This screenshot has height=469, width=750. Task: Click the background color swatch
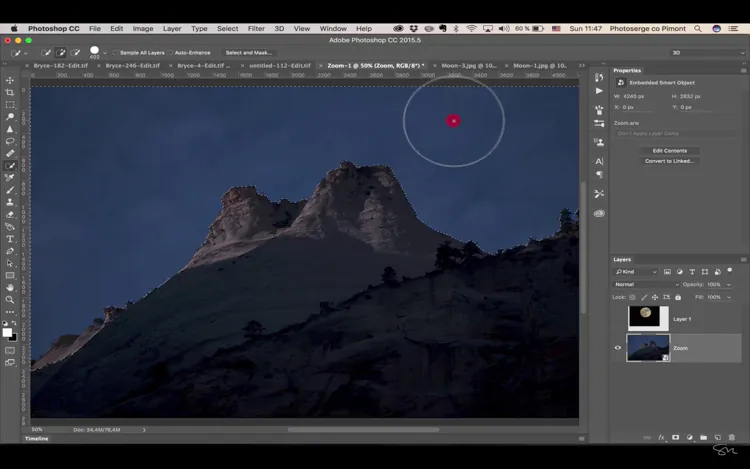pyautogui.click(x=14, y=338)
